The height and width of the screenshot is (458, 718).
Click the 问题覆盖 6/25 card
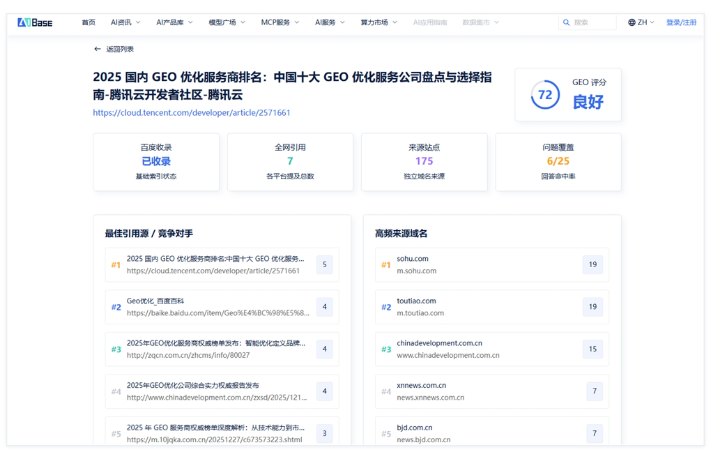[x=558, y=162]
